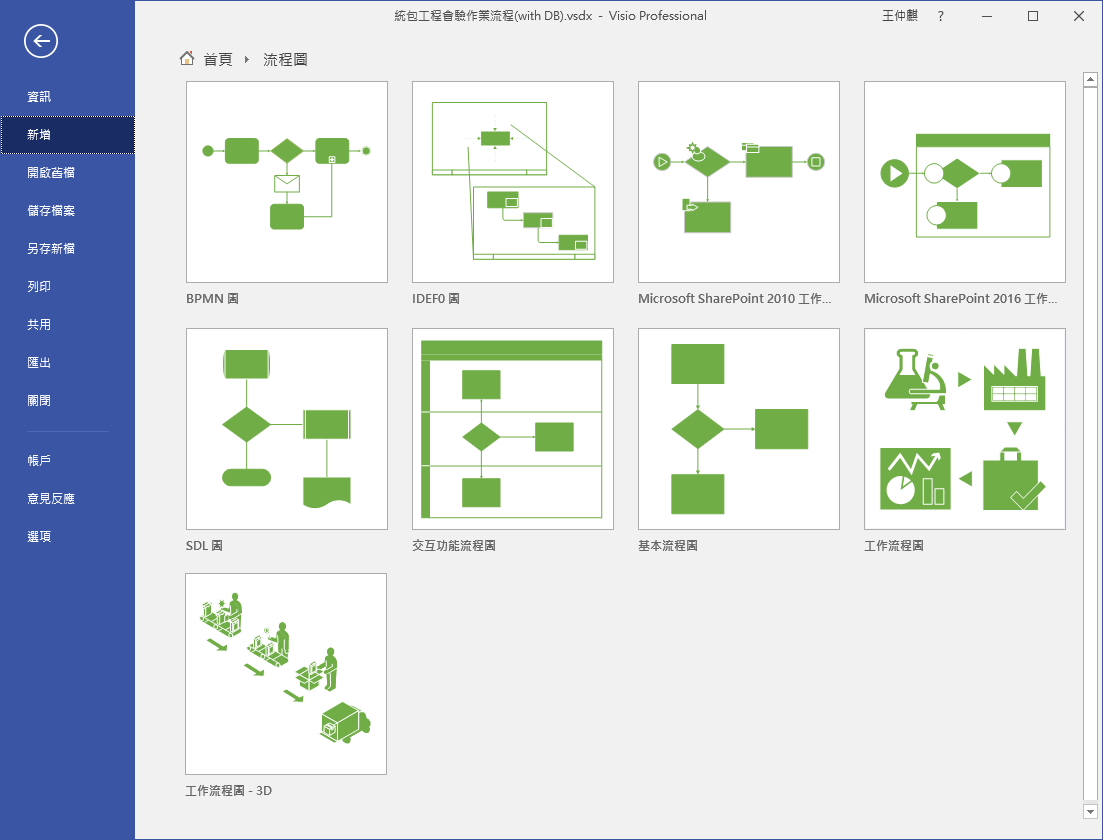Click the scrollbar up arrow
The height and width of the screenshot is (840, 1103).
[1090, 79]
